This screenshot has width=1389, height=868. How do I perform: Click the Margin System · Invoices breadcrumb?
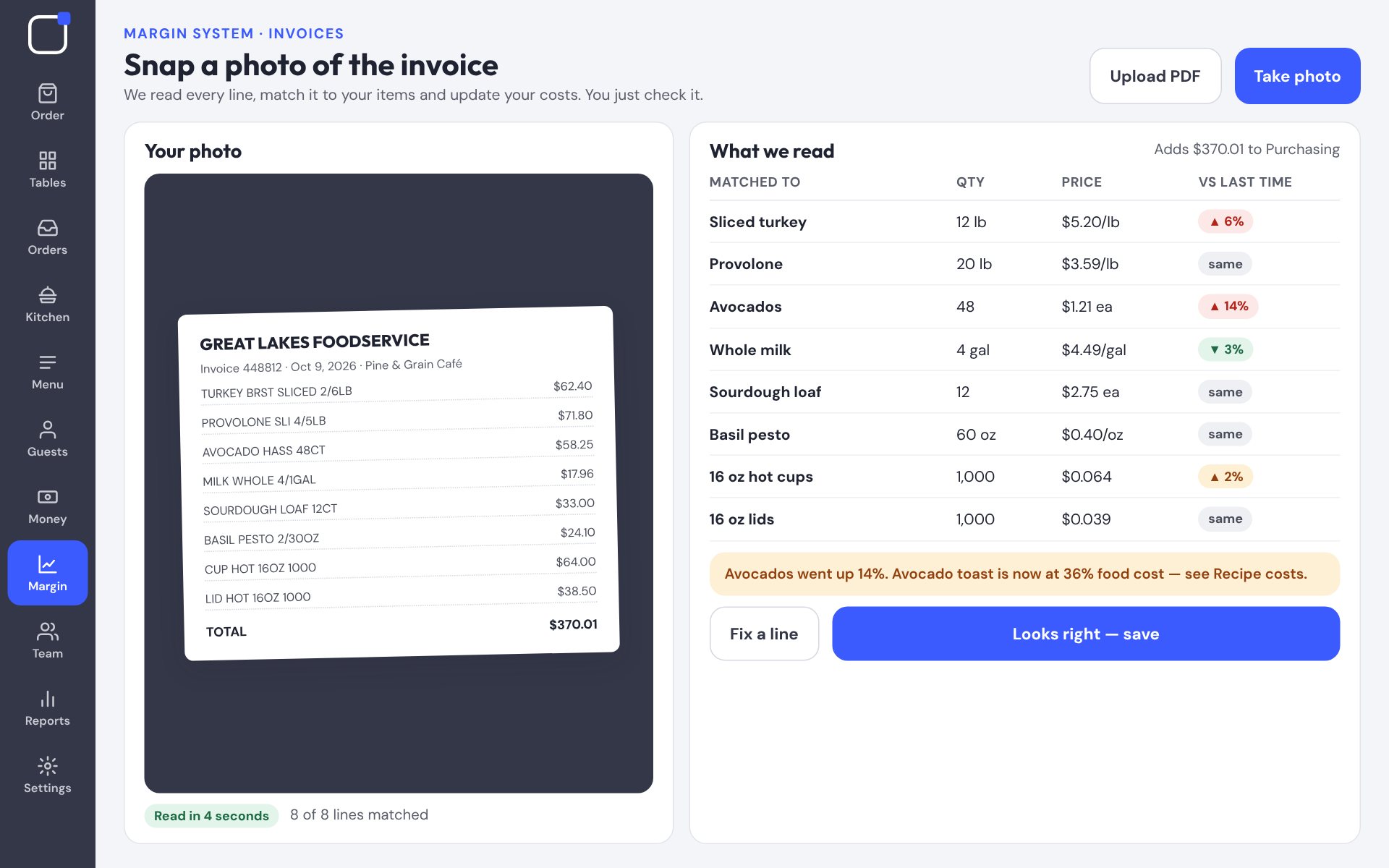[x=234, y=33]
